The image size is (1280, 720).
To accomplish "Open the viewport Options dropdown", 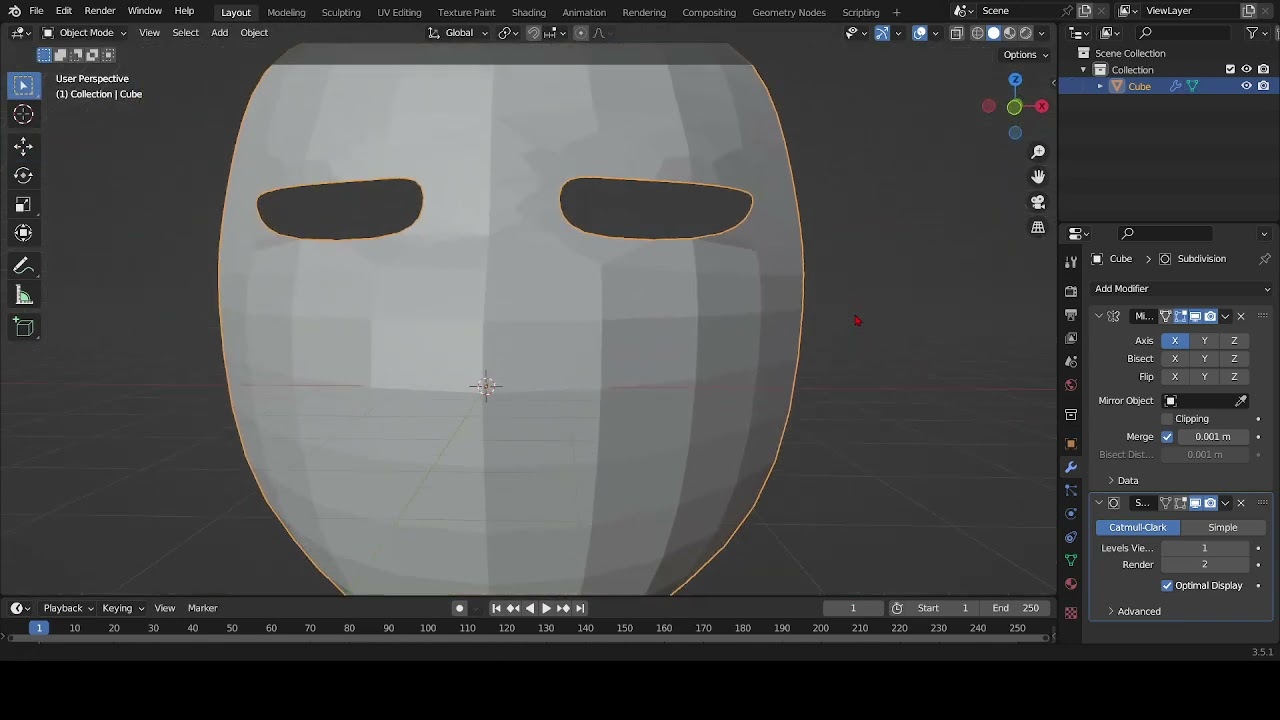I will [x=1025, y=55].
